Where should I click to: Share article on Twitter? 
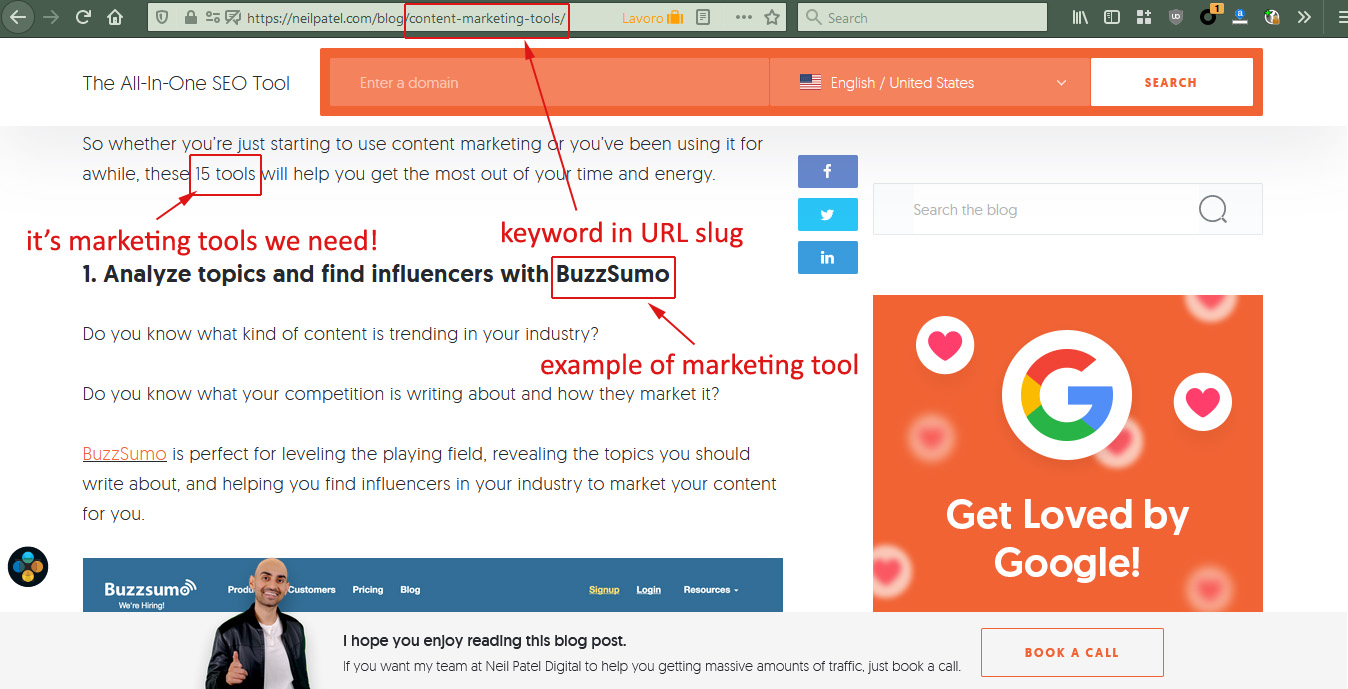click(x=828, y=215)
